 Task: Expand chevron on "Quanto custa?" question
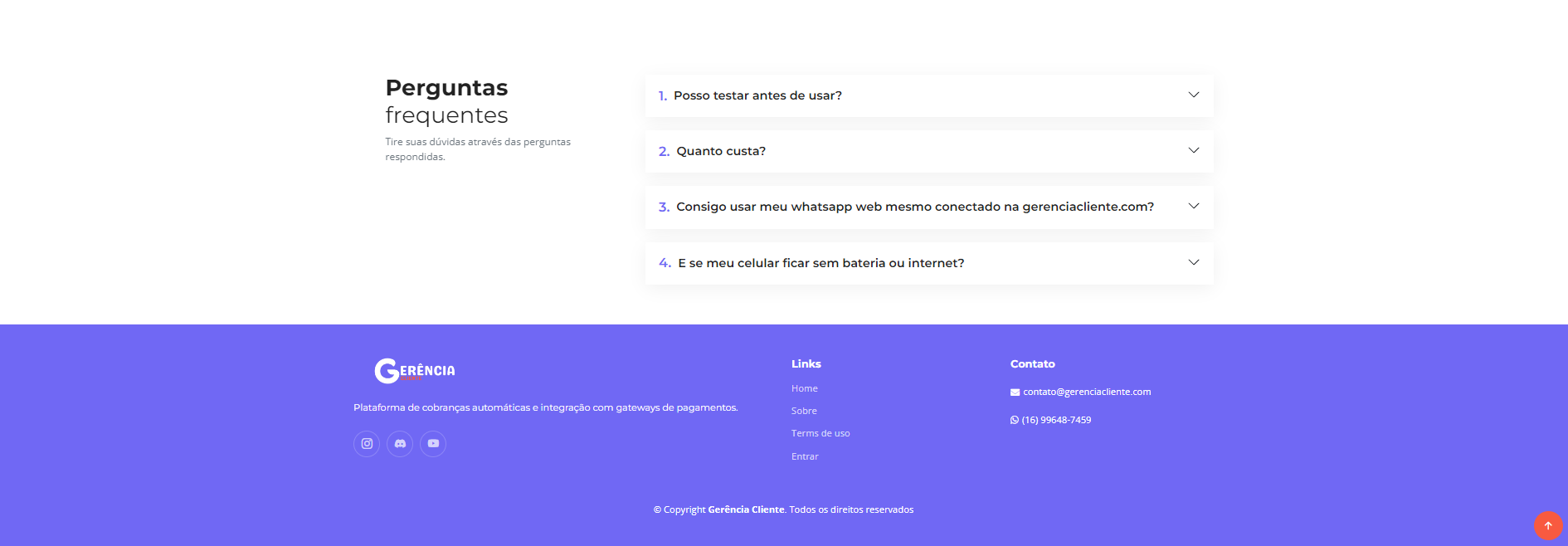1193,150
